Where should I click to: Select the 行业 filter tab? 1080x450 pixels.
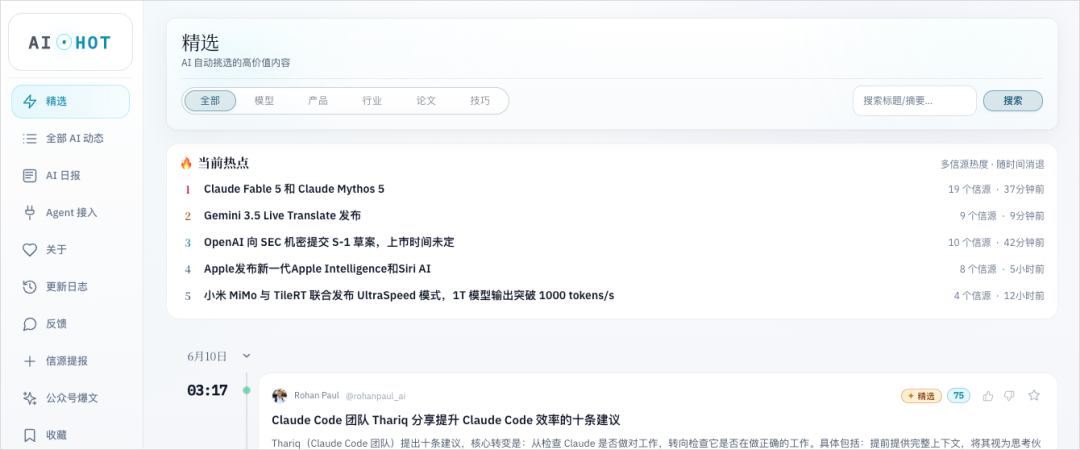pos(372,101)
